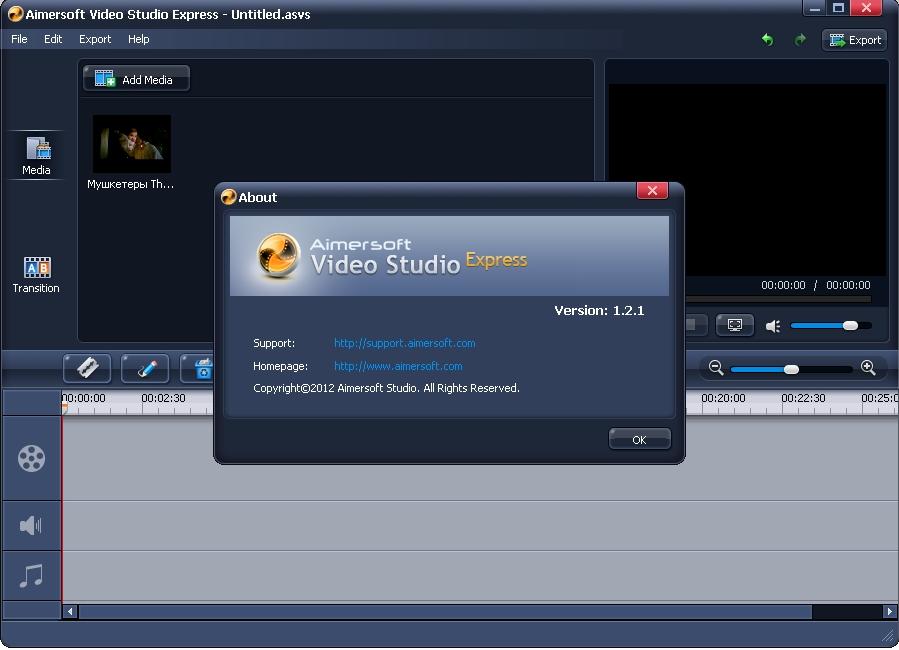
Task: Open the edit tool on the toolbar
Action: click(x=145, y=368)
